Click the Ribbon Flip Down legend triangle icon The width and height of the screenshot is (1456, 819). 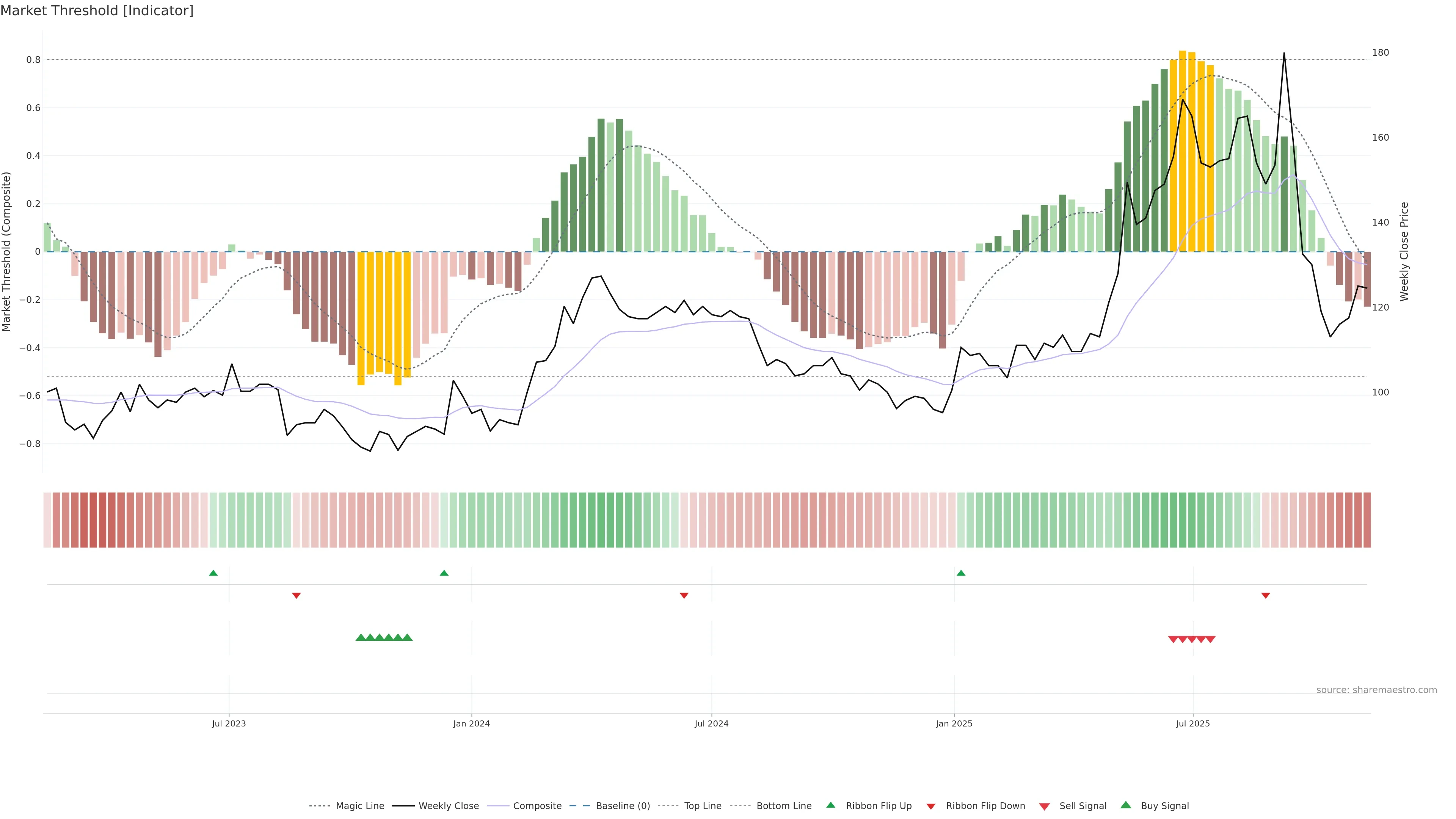(931, 806)
